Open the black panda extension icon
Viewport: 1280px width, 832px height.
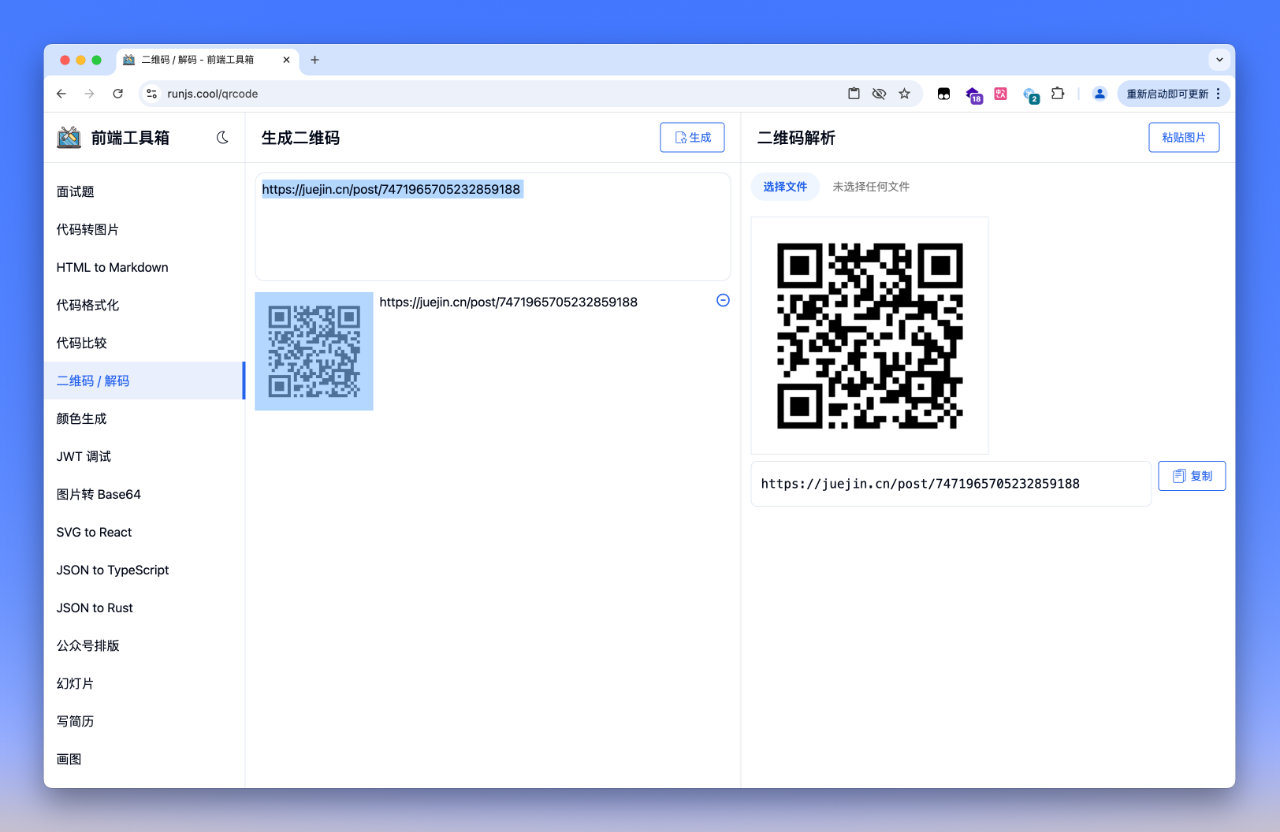point(944,94)
